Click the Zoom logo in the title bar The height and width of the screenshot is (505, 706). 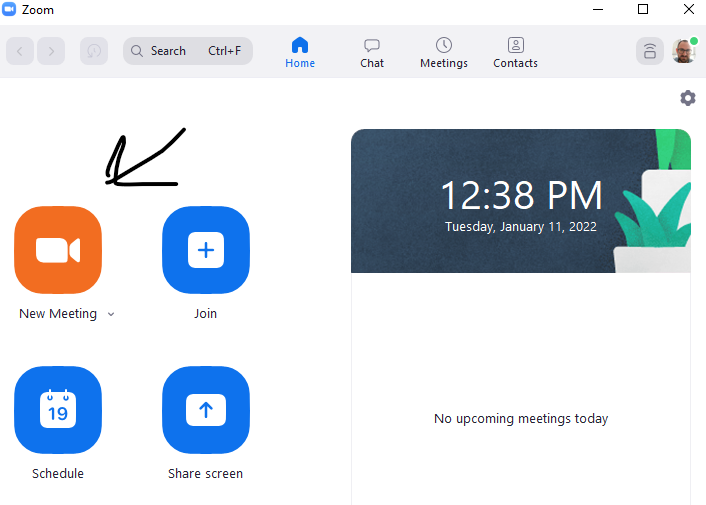9,9
